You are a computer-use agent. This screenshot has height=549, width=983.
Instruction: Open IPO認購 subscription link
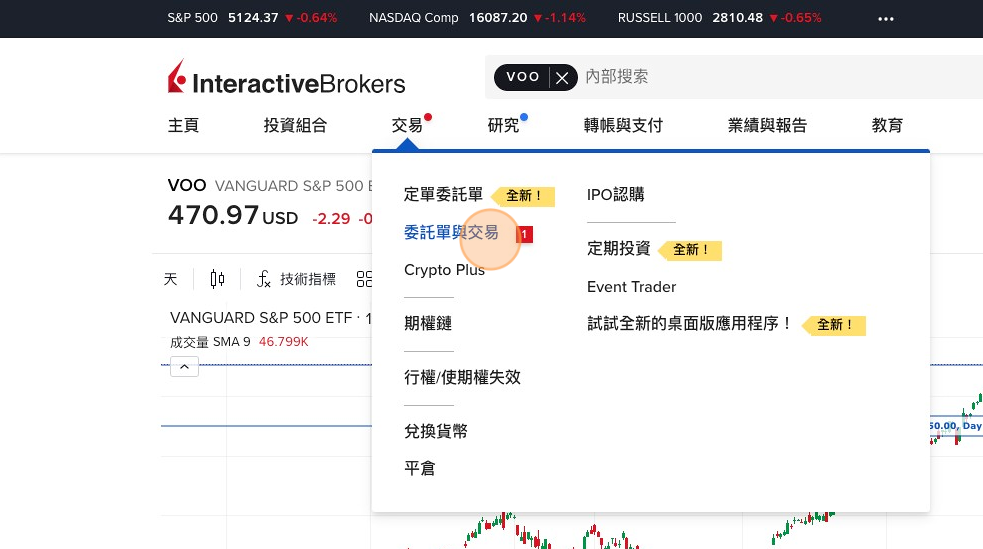click(615, 195)
